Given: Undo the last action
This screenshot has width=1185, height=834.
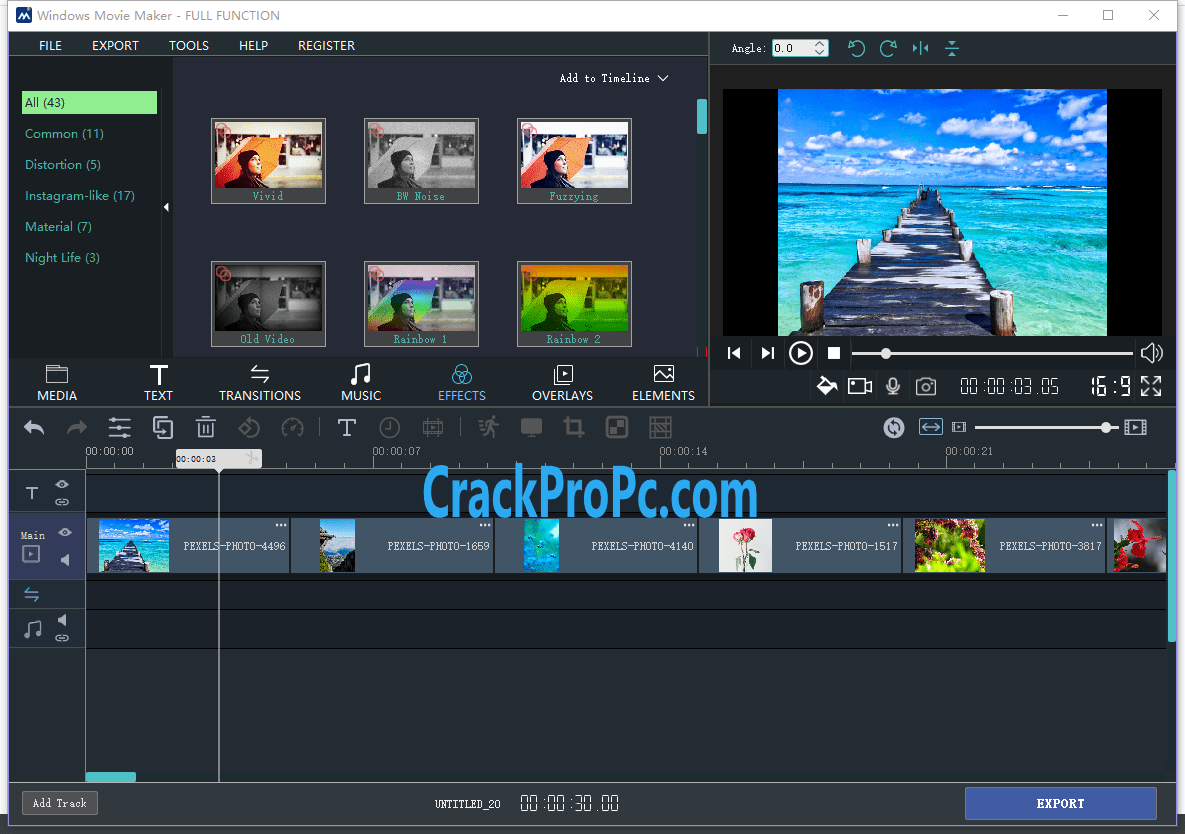Looking at the screenshot, I should 34,428.
